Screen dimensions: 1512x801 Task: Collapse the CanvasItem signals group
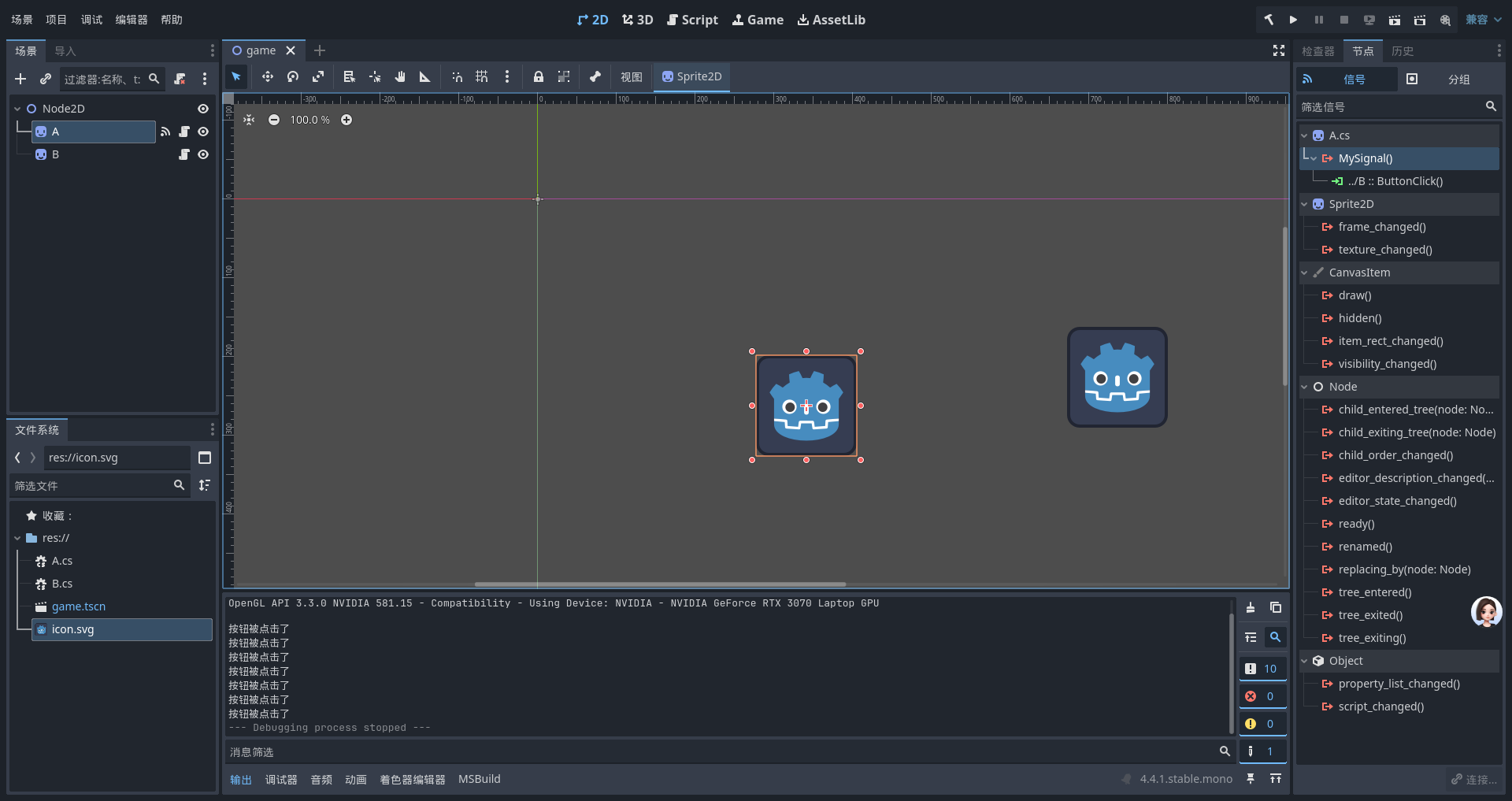[x=1305, y=273]
